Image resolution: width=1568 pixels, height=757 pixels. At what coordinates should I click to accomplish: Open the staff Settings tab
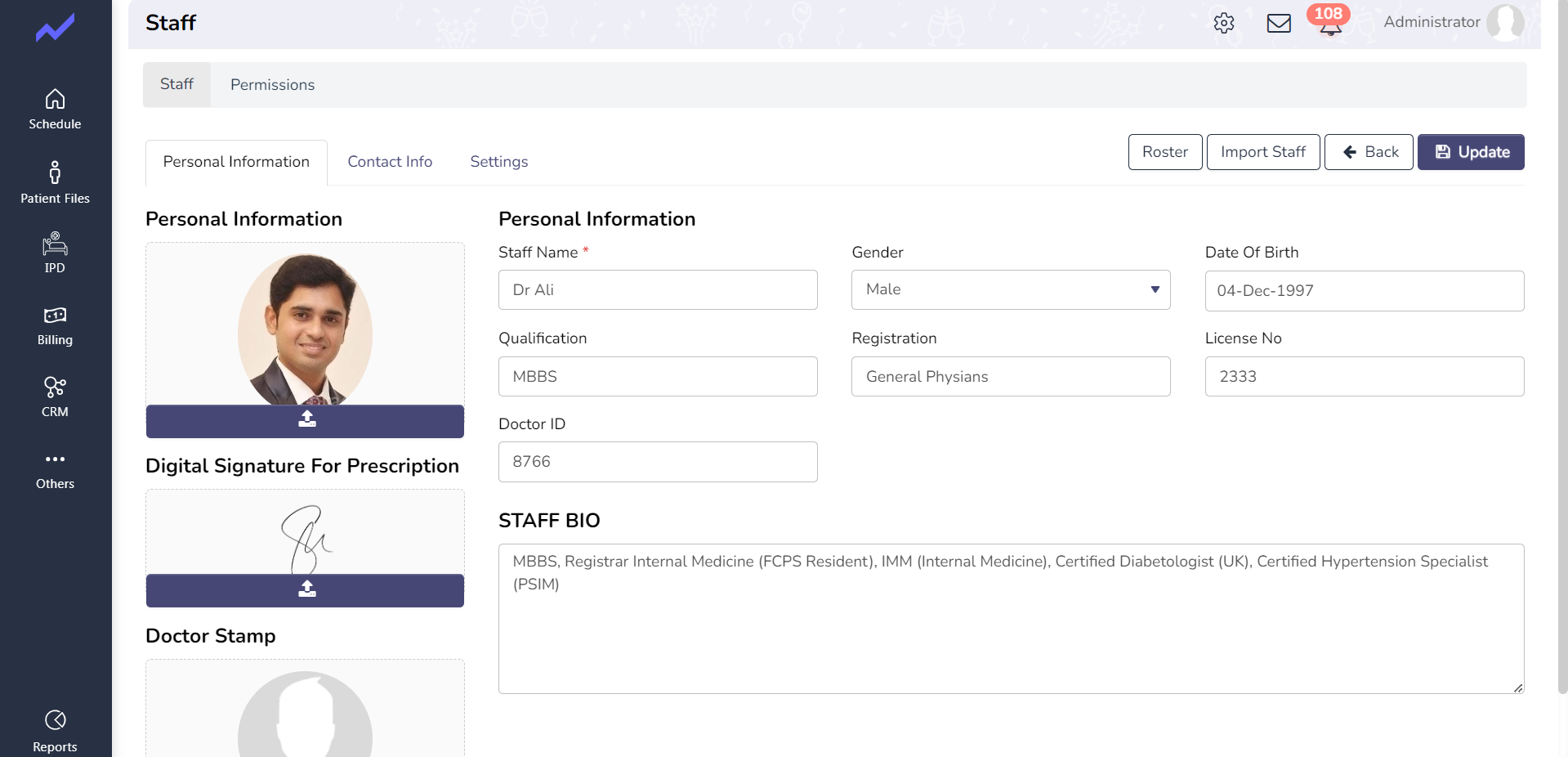498,162
